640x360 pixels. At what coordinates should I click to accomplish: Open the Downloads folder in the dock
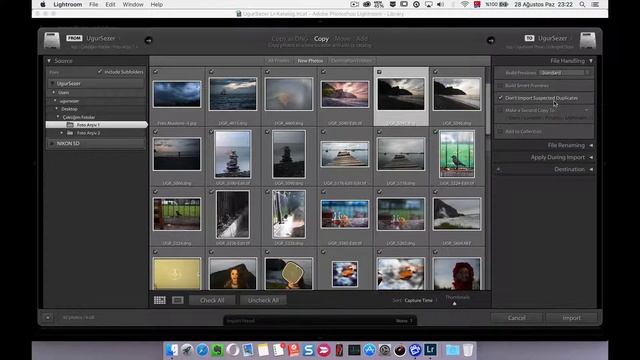pyautogui.click(x=452, y=350)
